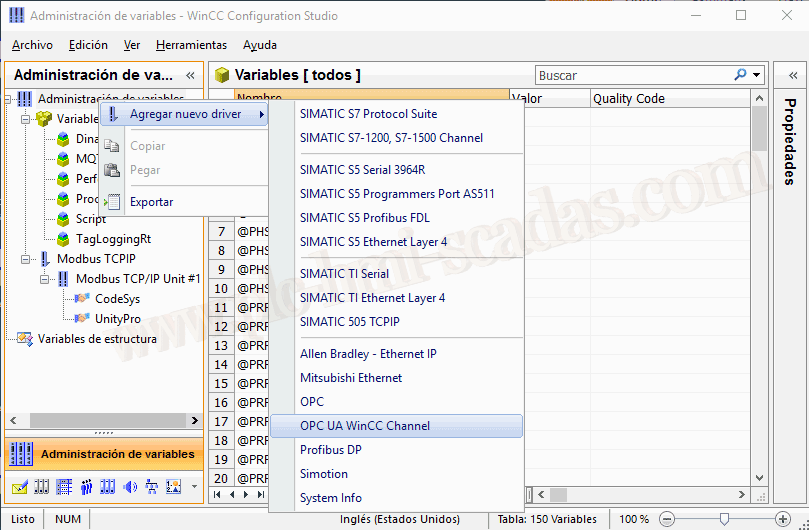Click the zoom in plus button
This screenshot has height=530, width=809.
783,519
